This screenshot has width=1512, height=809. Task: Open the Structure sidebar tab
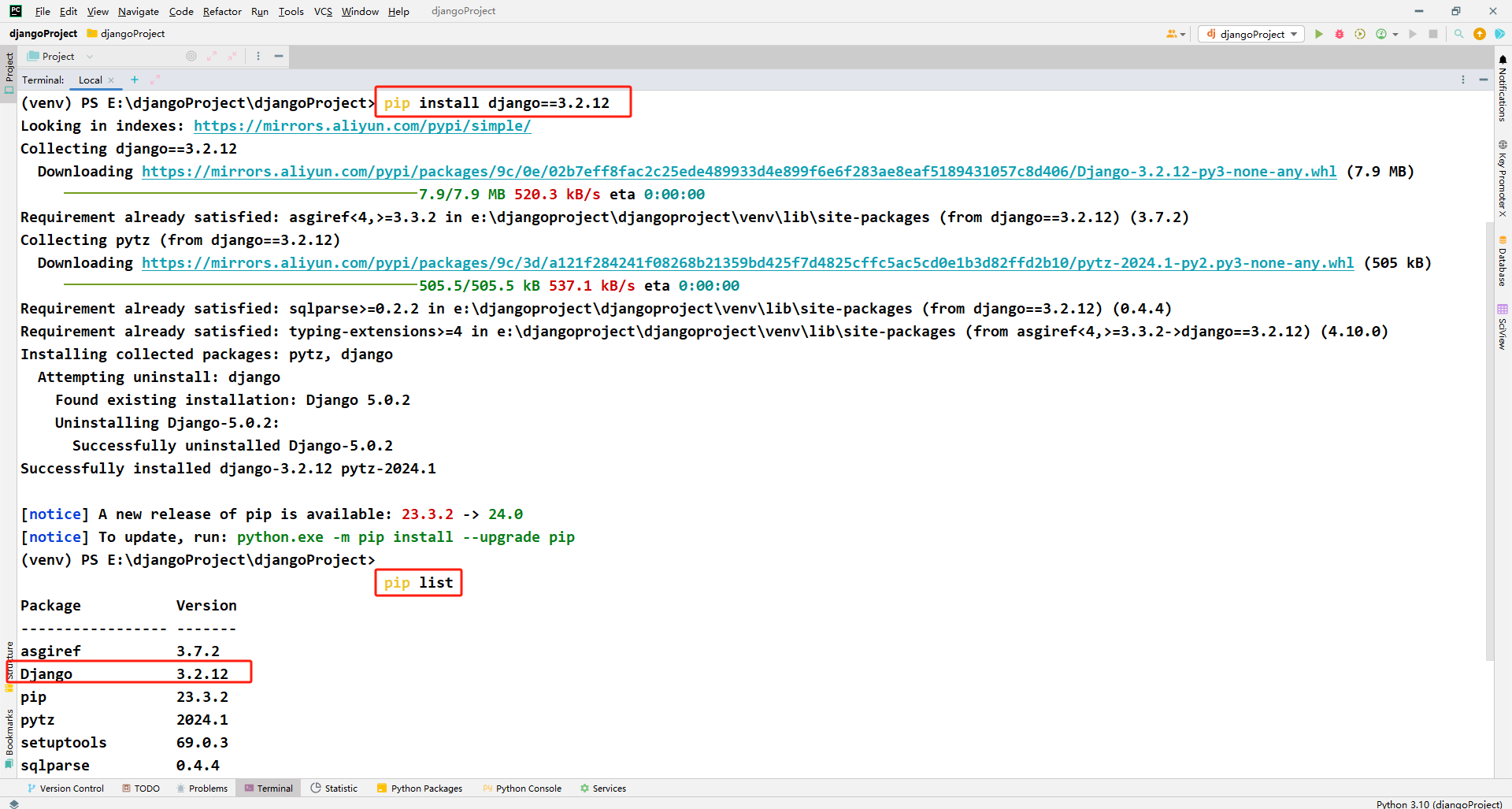[x=9, y=666]
